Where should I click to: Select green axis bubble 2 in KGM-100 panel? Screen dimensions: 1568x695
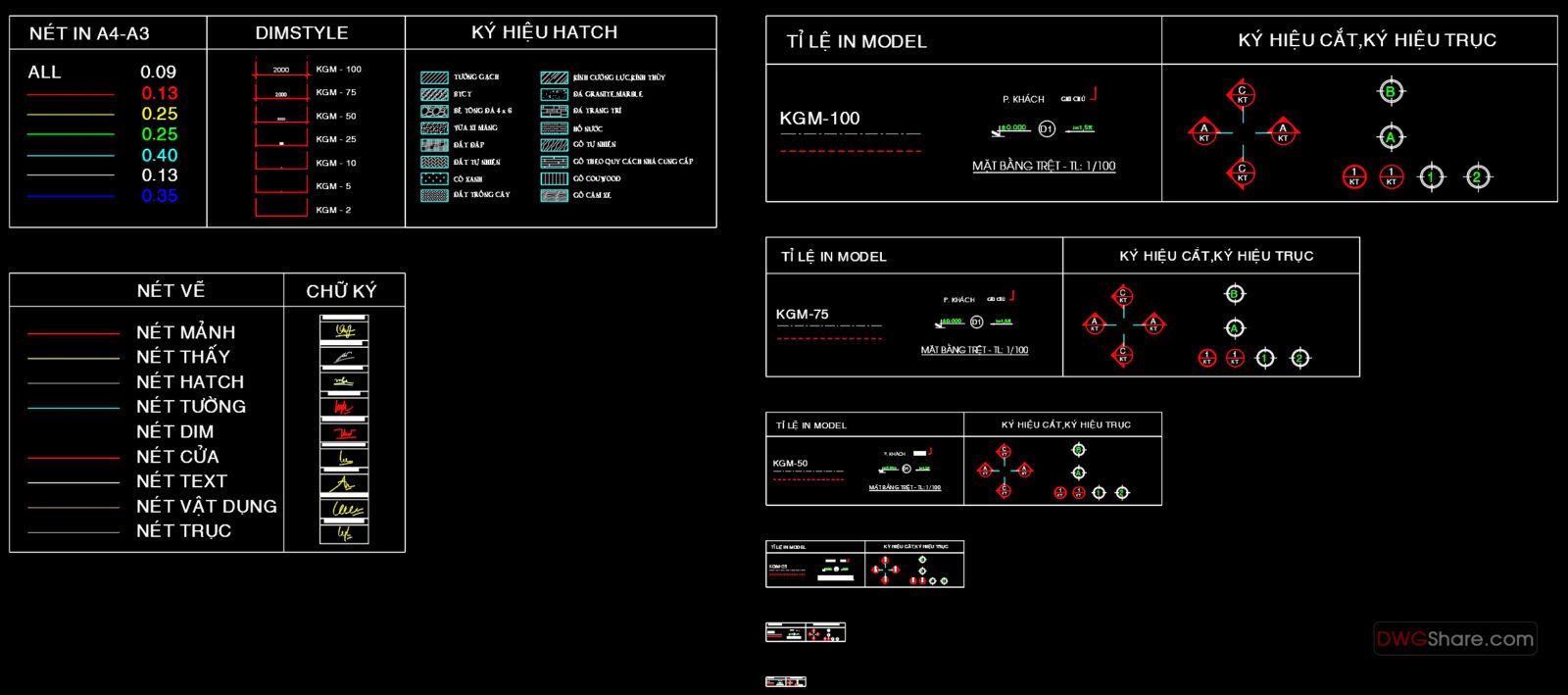coord(1477,177)
